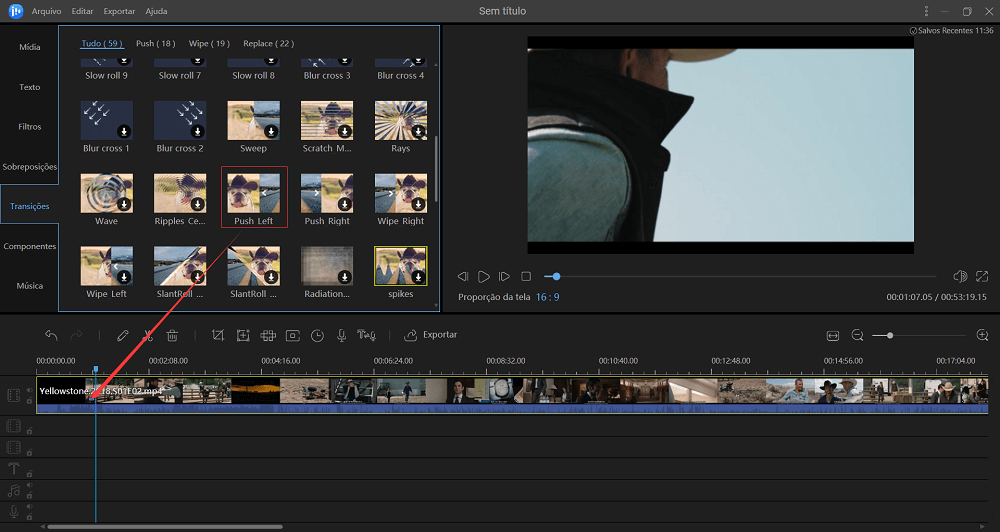The image size is (1000, 532).
Task: Click the pencil edit icon in timeline toolbar
Action: (122, 335)
